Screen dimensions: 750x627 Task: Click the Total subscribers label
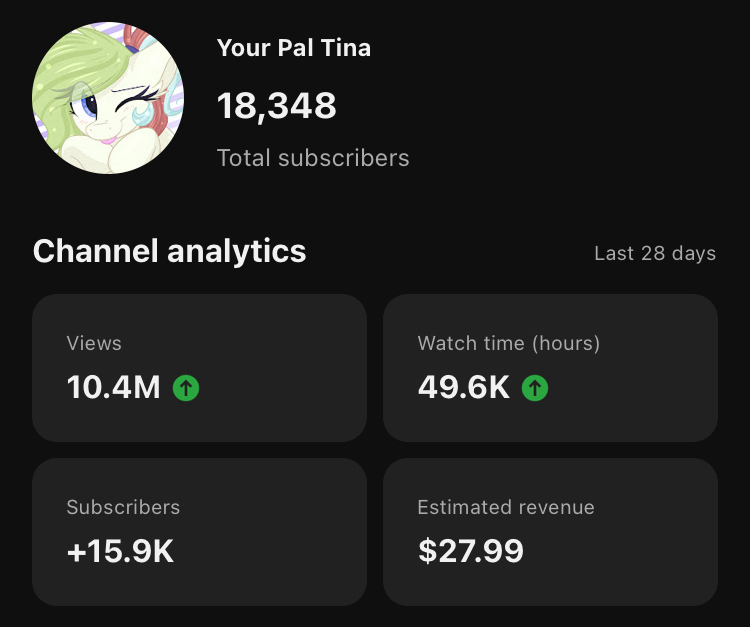pos(313,158)
